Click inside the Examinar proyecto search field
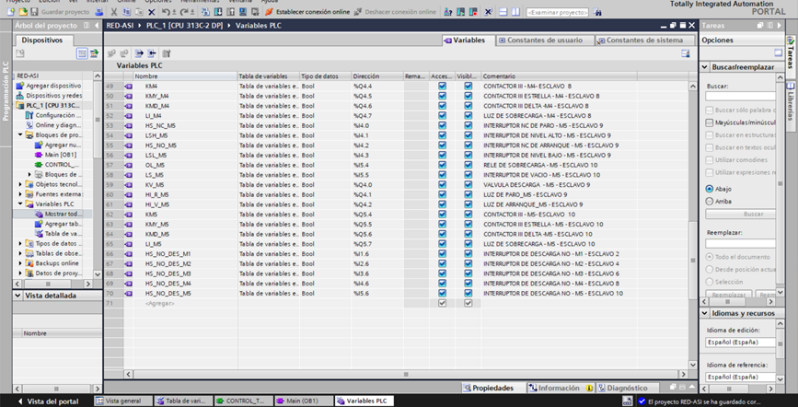The image size is (798, 407). [x=557, y=12]
